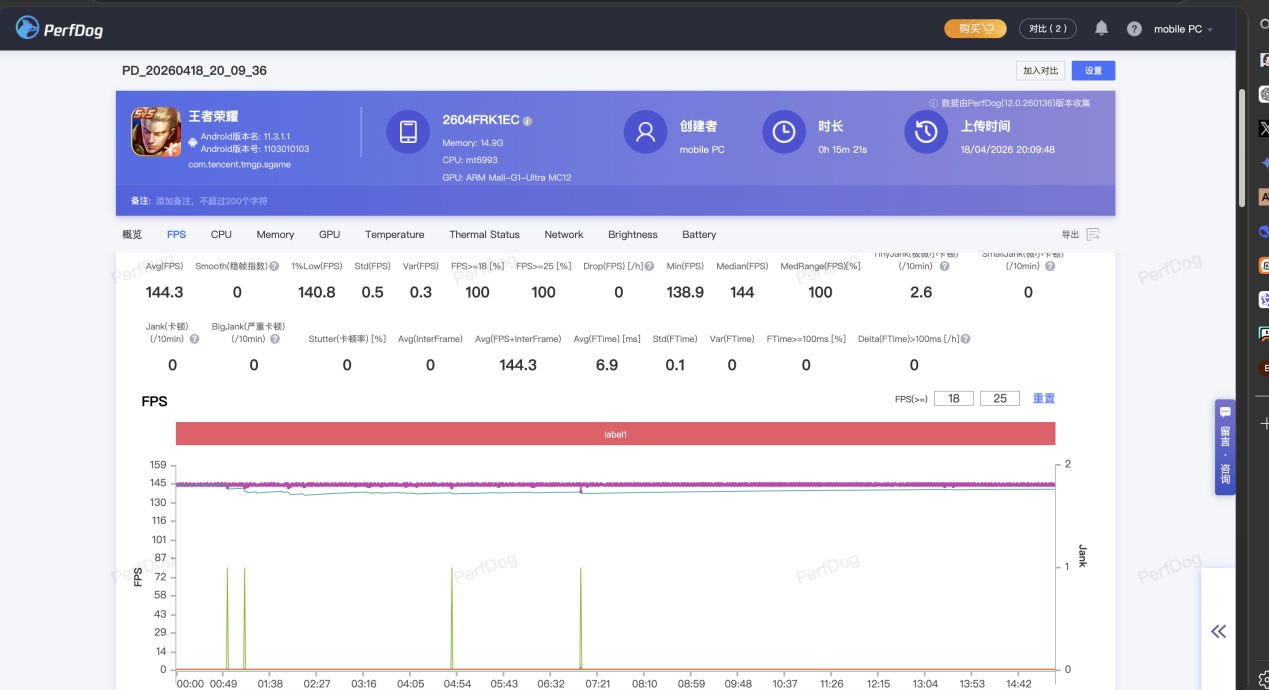The image size is (1269, 690).
Task: Click the 创建者 user icon
Action: [x=645, y=132]
